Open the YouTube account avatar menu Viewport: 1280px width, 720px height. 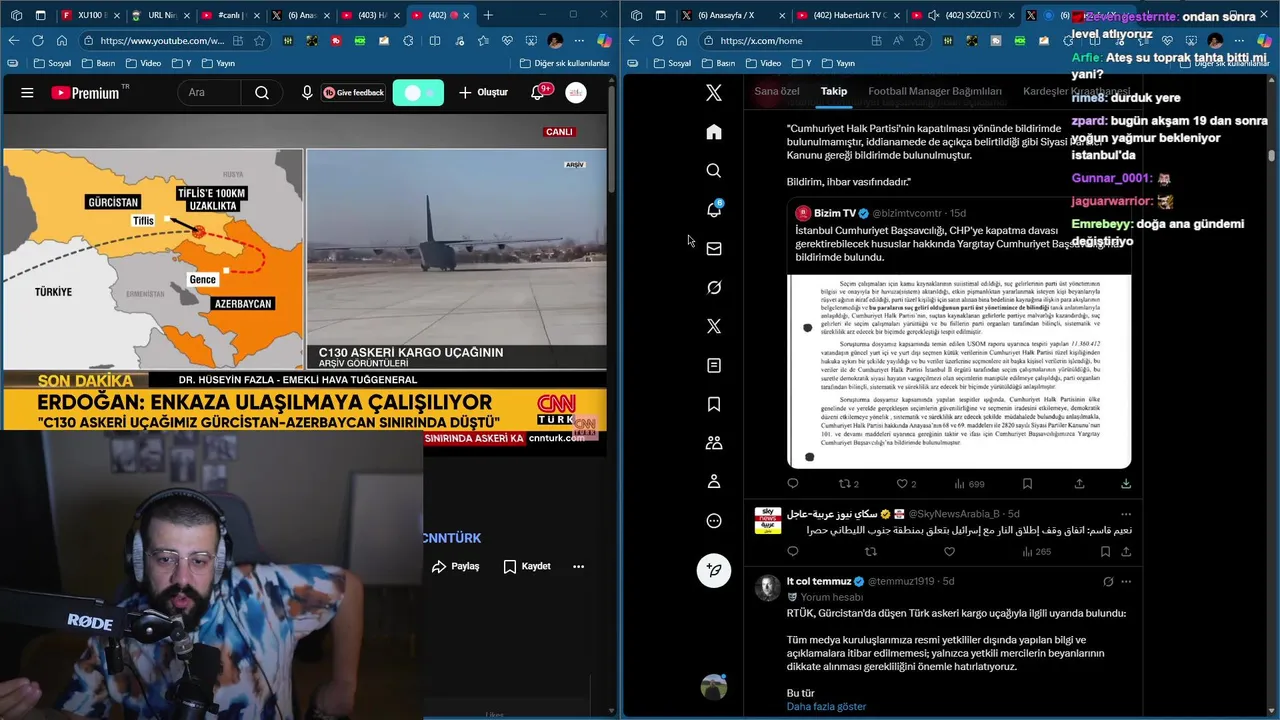tap(576, 93)
